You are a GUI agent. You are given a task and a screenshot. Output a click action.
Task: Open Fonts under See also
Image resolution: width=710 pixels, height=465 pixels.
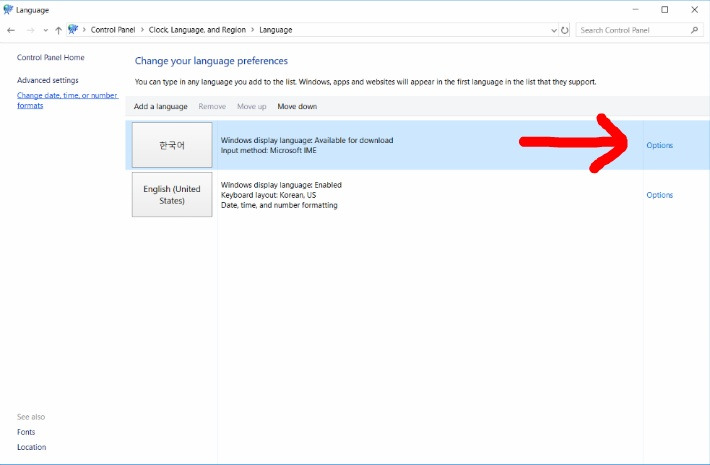(26, 432)
